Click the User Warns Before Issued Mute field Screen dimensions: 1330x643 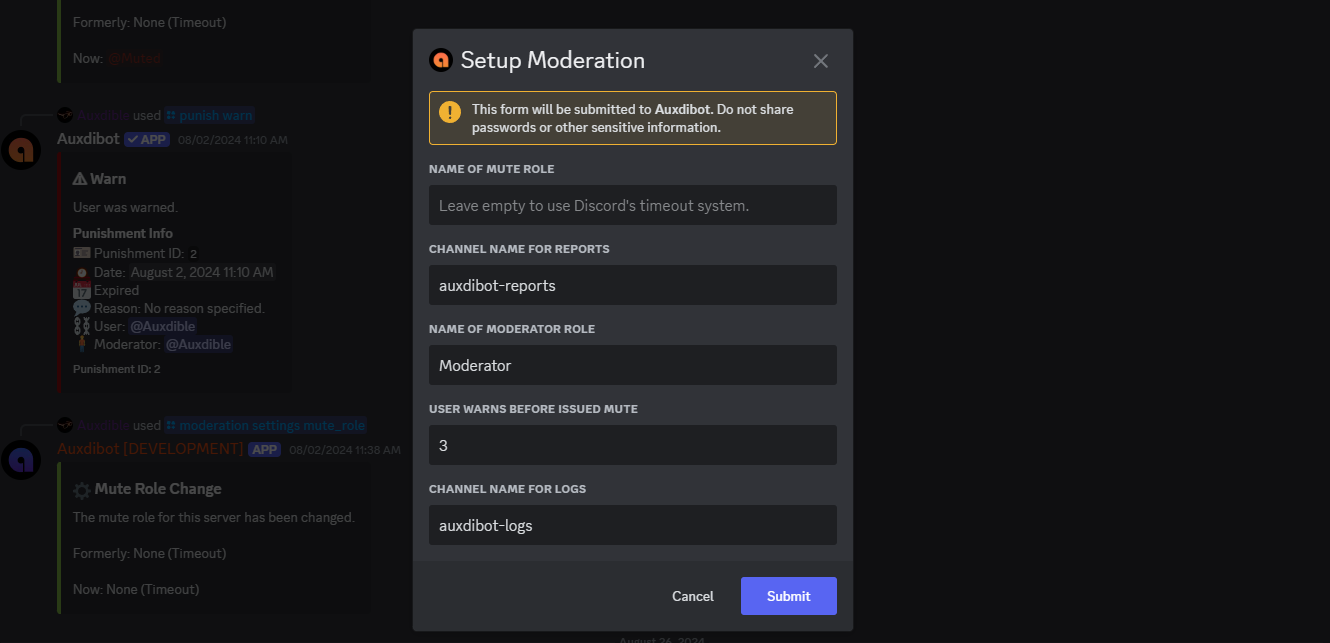pyautogui.click(x=632, y=445)
